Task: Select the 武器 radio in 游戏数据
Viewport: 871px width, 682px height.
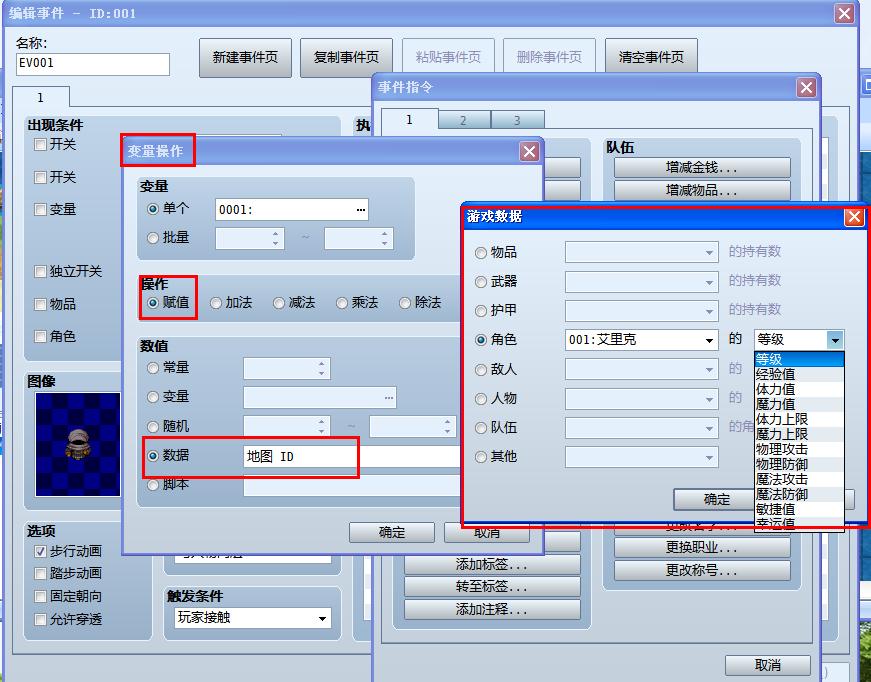Action: [481, 282]
